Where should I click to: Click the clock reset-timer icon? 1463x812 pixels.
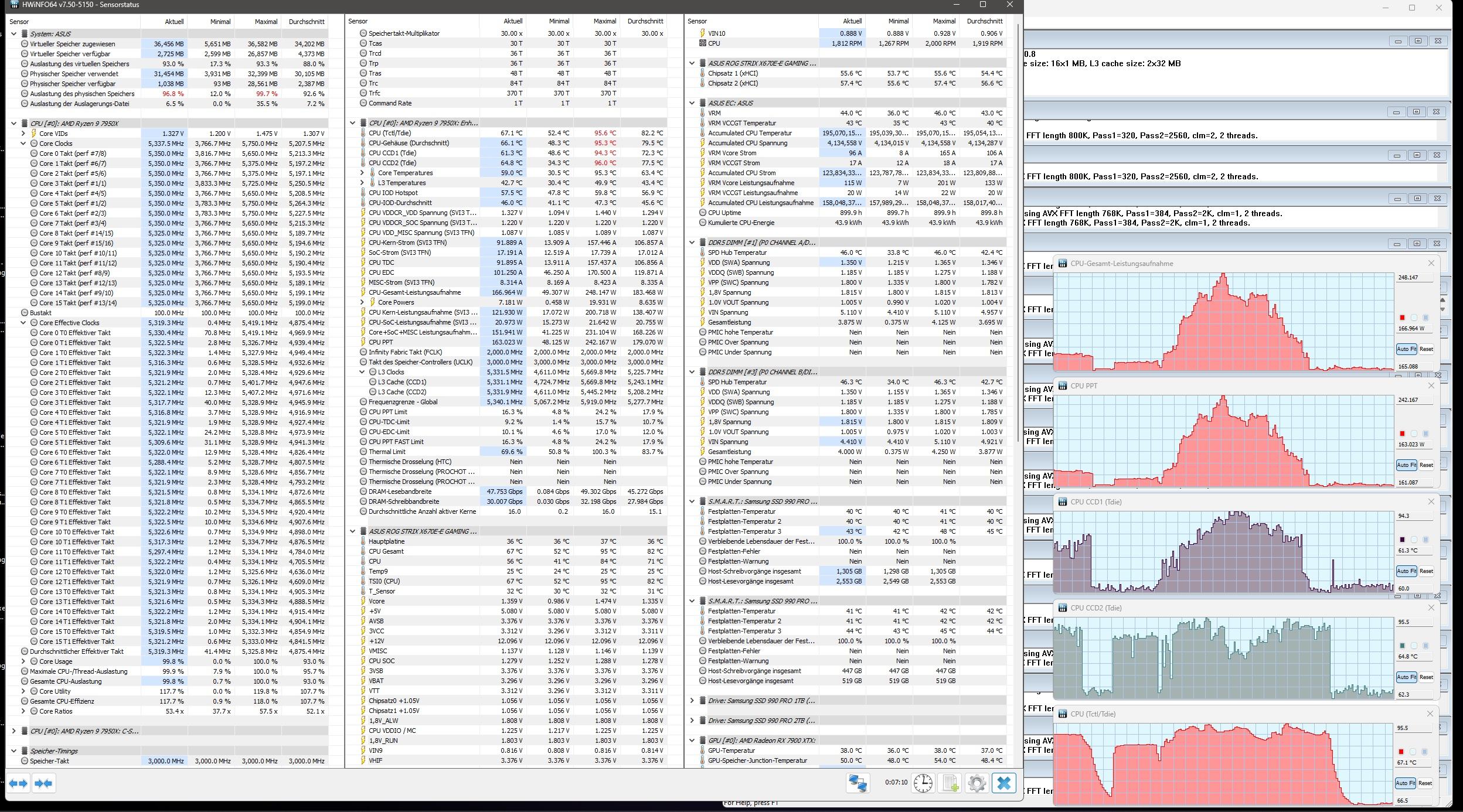(923, 783)
